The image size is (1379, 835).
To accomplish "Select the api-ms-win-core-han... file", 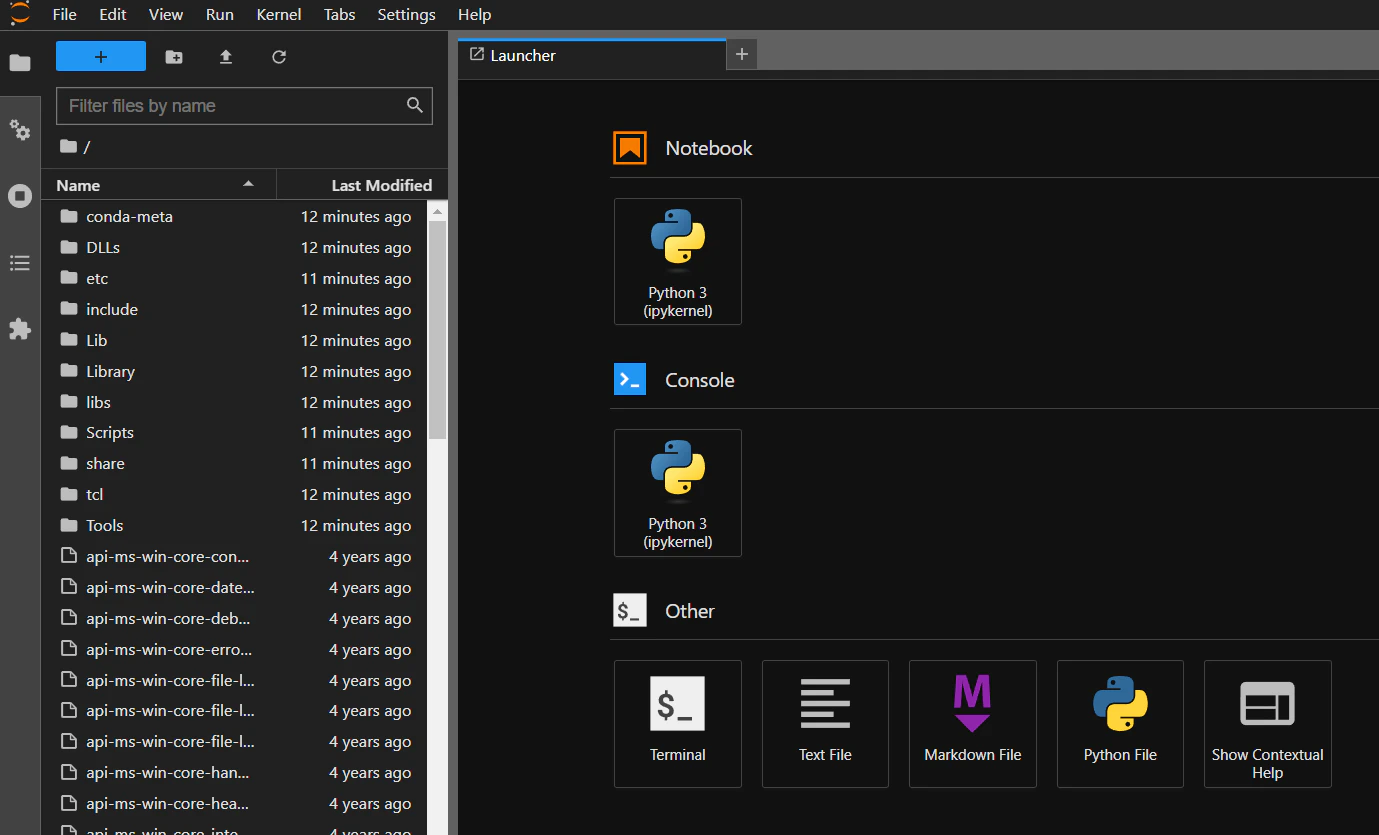I will 234,773.
